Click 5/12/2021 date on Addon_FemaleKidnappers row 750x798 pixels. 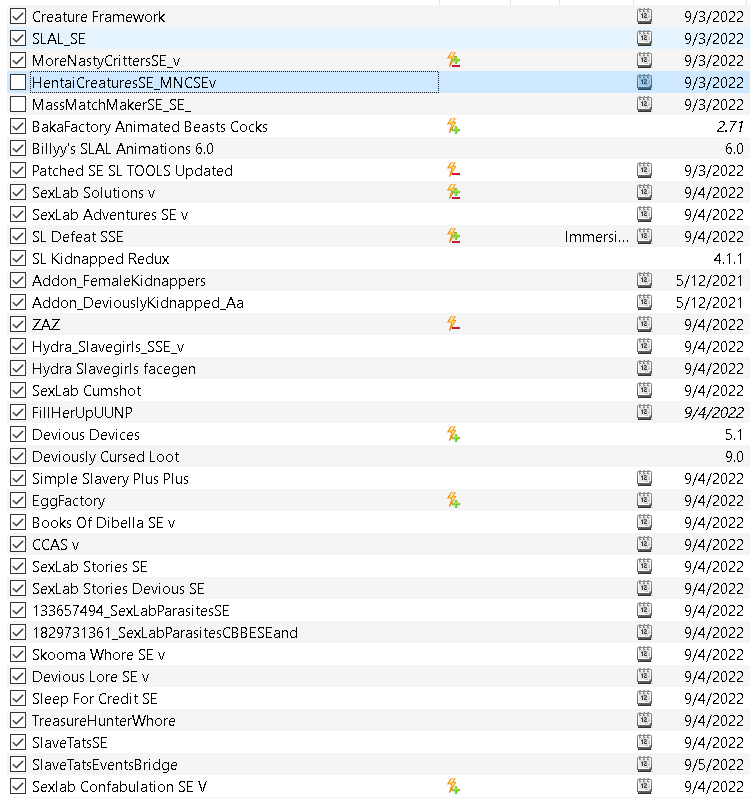(x=710, y=280)
